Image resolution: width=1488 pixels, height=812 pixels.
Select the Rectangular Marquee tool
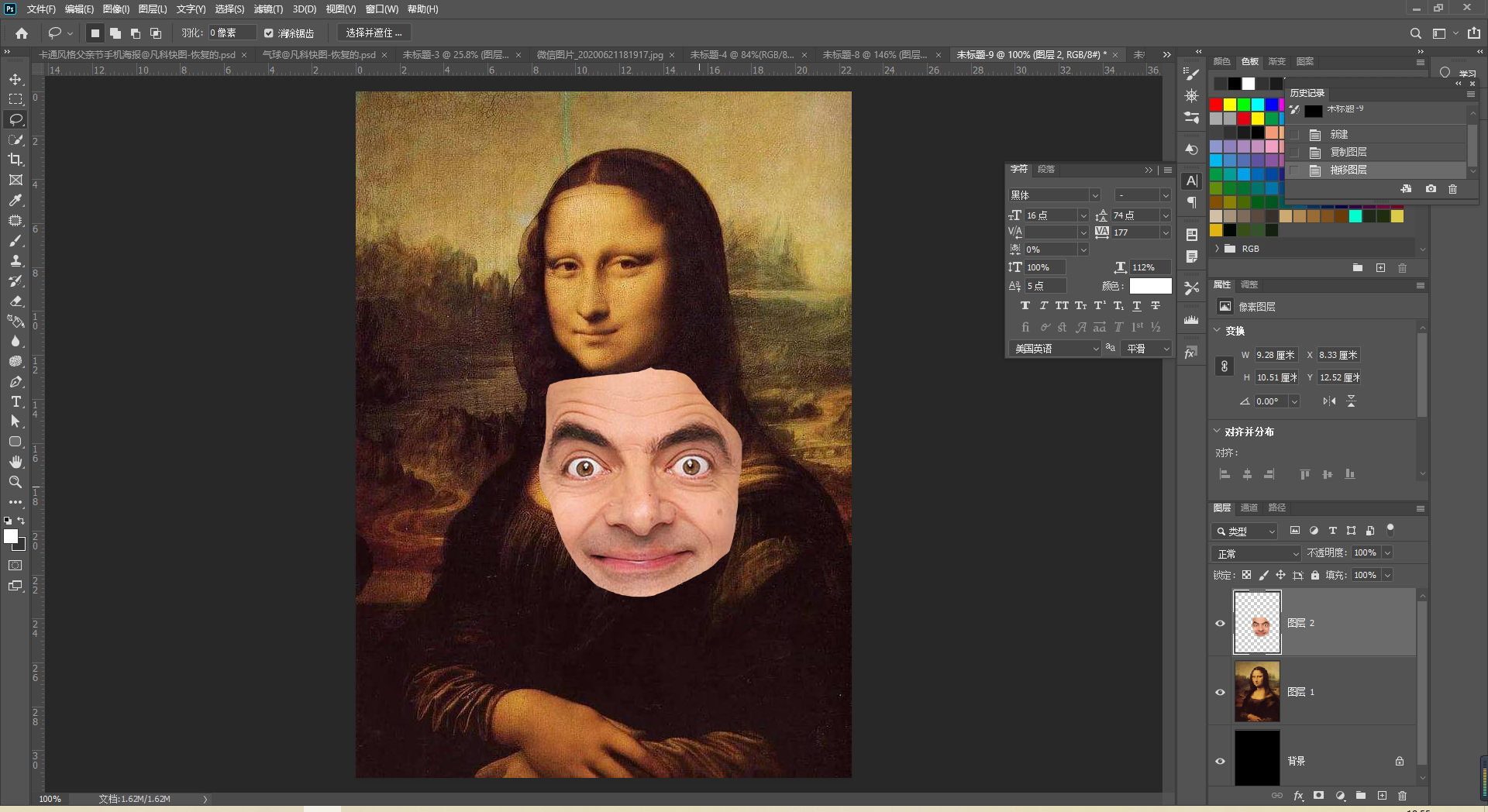pos(15,99)
